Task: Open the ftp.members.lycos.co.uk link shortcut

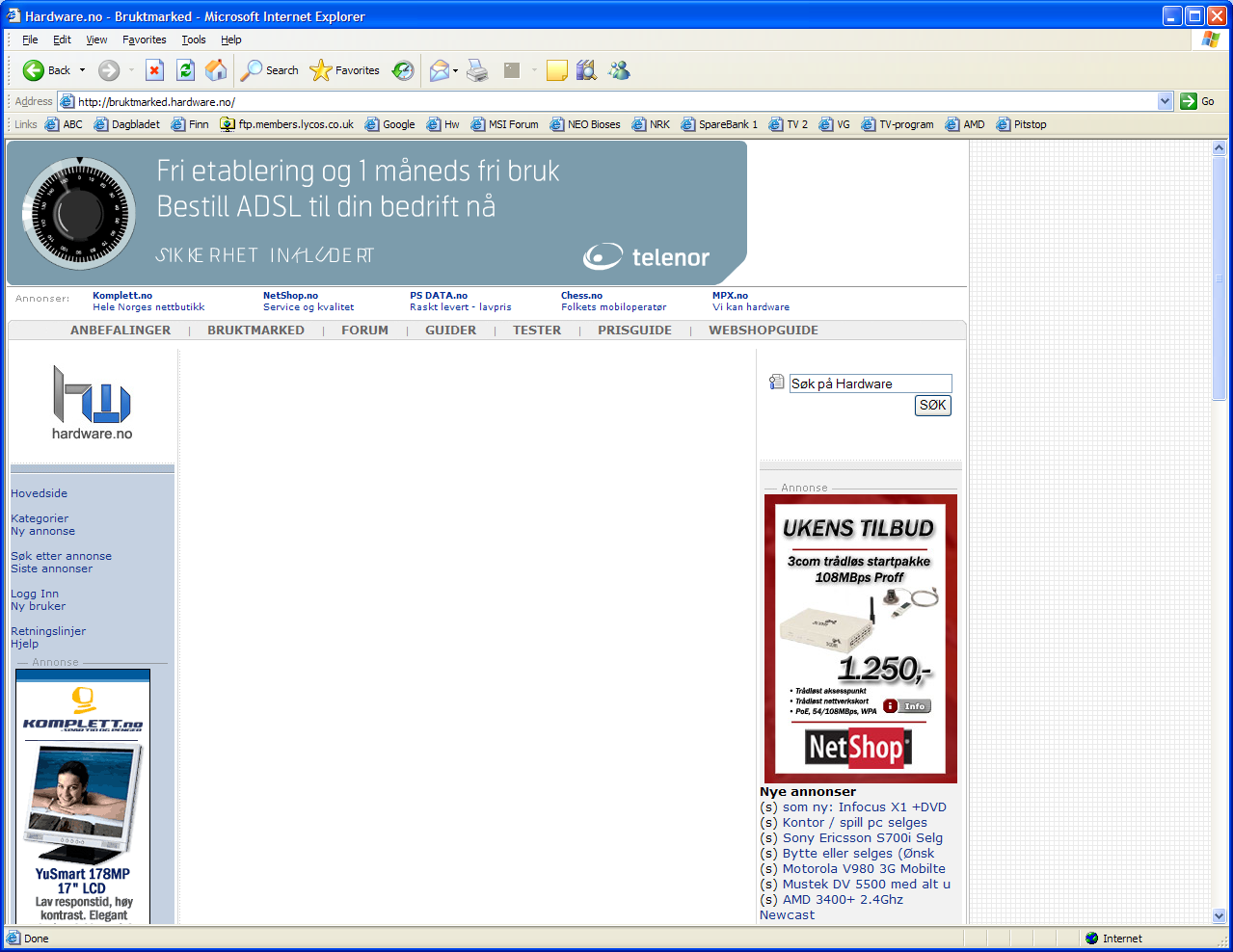Action: (x=286, y=124)
